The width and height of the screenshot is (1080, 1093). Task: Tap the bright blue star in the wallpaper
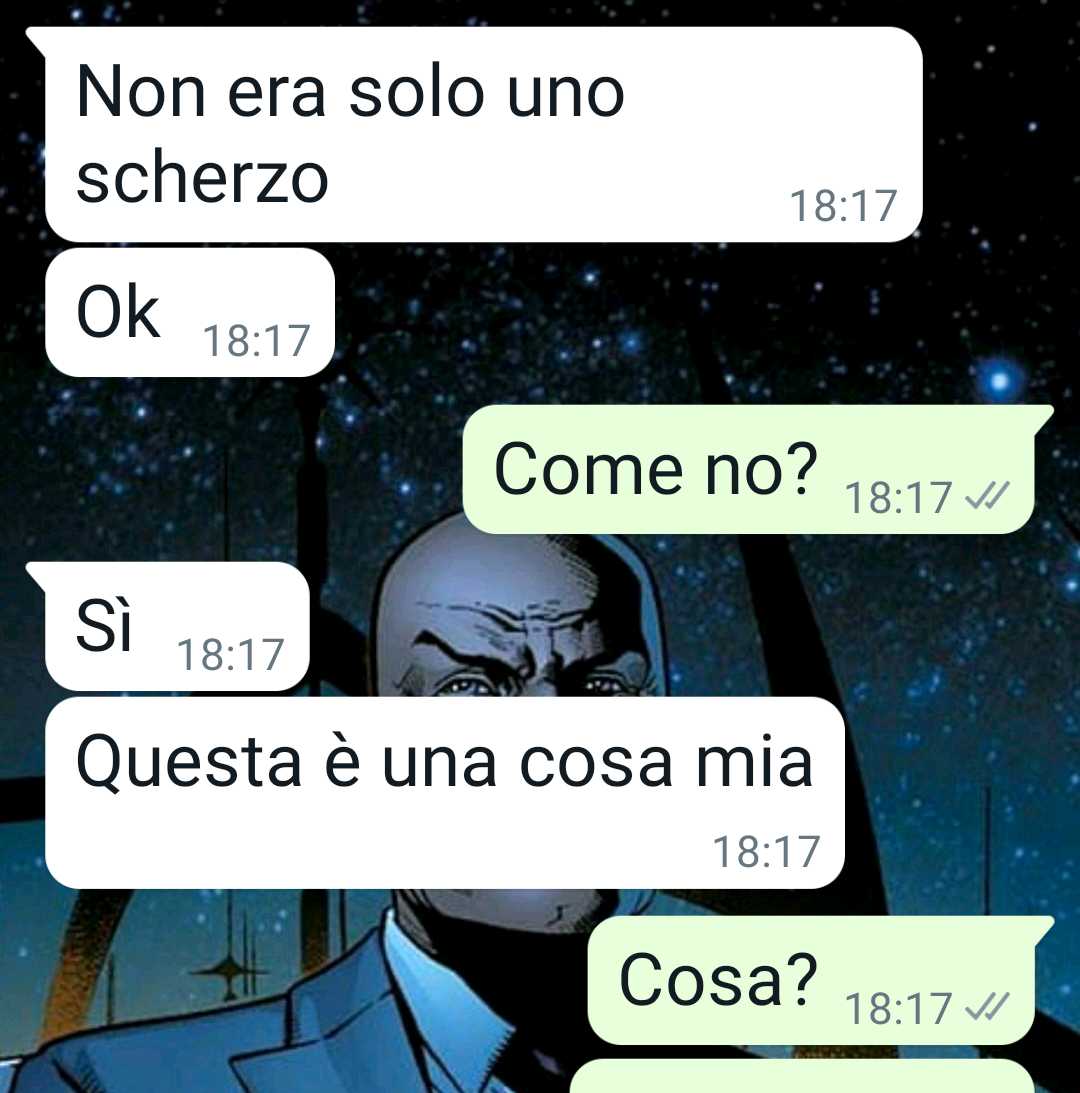point(1000,381)
